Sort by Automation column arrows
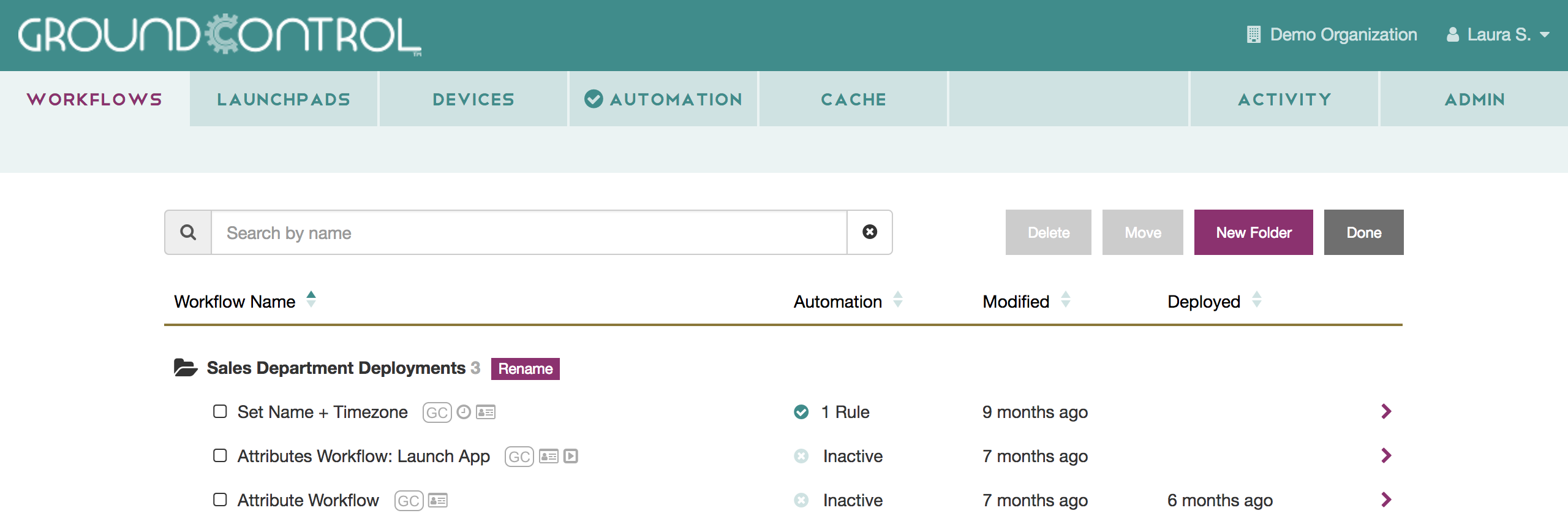 click(x=898, y=299)
